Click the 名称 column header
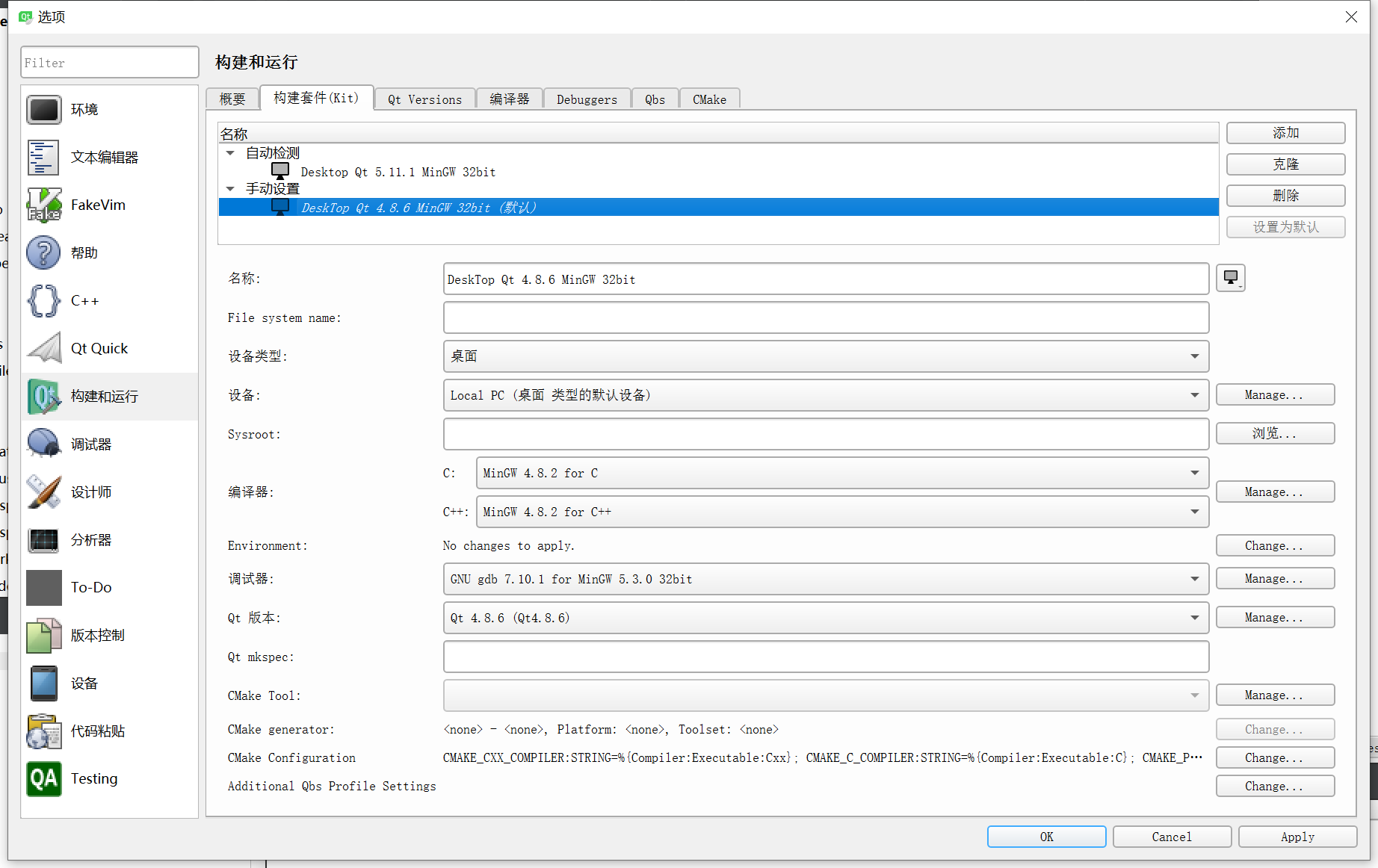Image resolution: width=1378 pixels, height=868 pixels. 718,134
